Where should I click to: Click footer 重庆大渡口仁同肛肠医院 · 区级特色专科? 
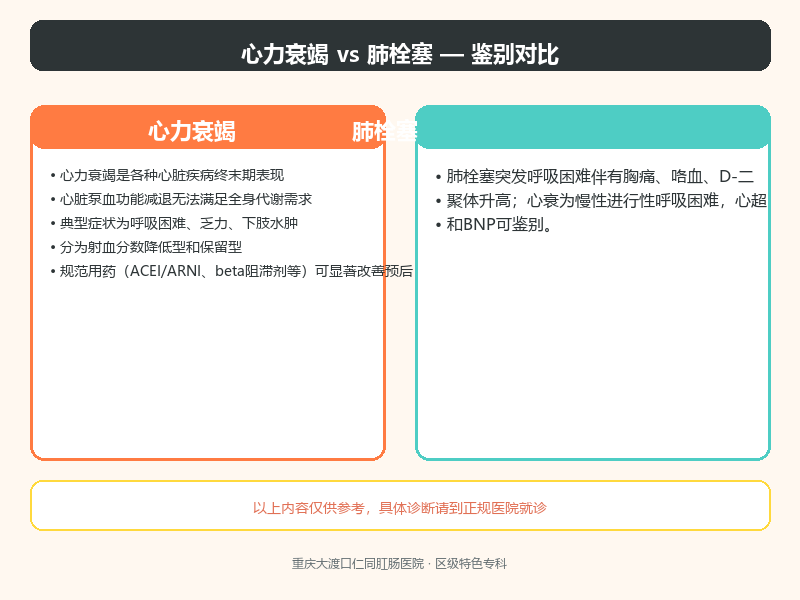click(x=399, y=564)
